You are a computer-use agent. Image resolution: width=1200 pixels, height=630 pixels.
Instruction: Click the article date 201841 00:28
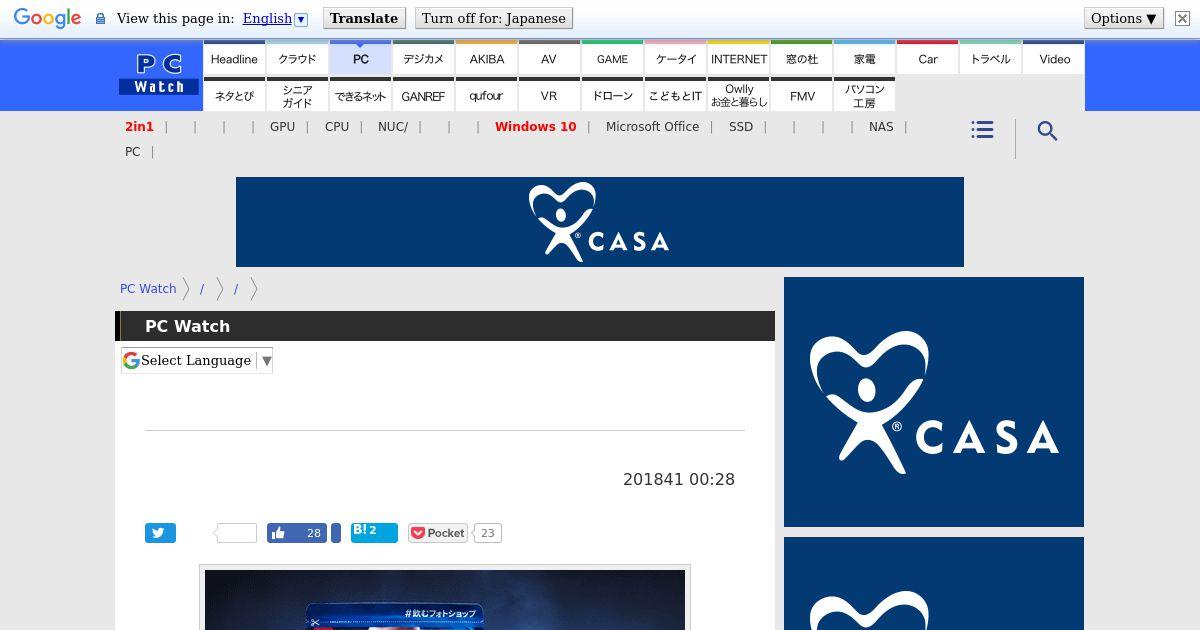pos(679,479)
